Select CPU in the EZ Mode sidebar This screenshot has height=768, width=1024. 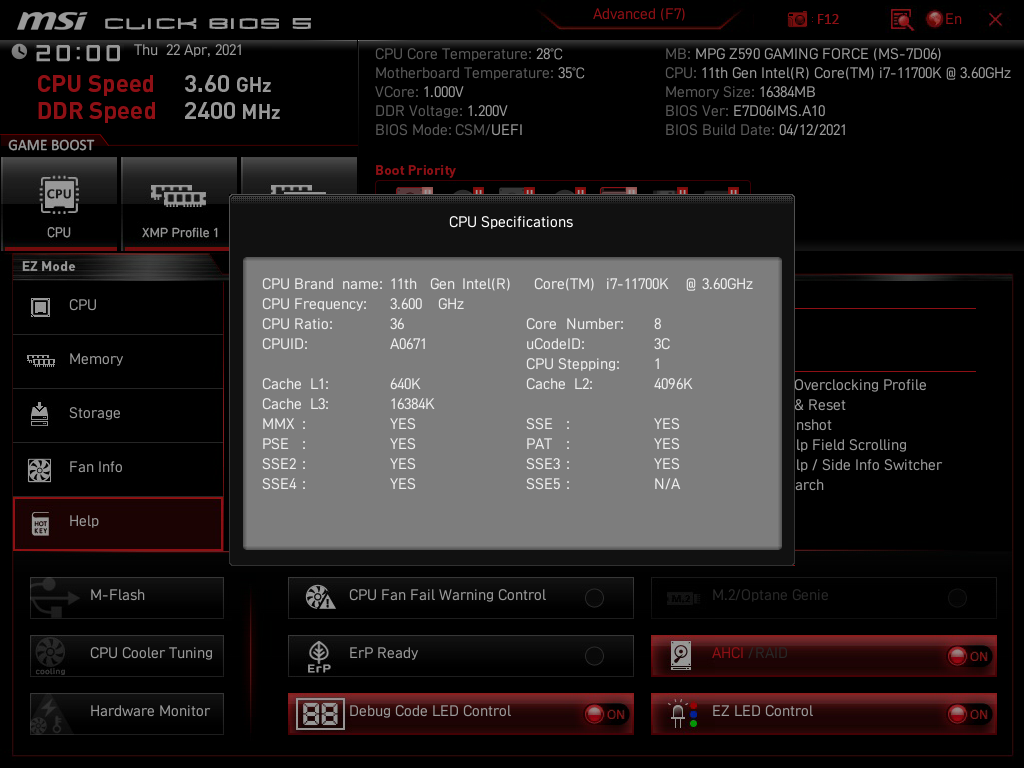click(x=118, y=306)
